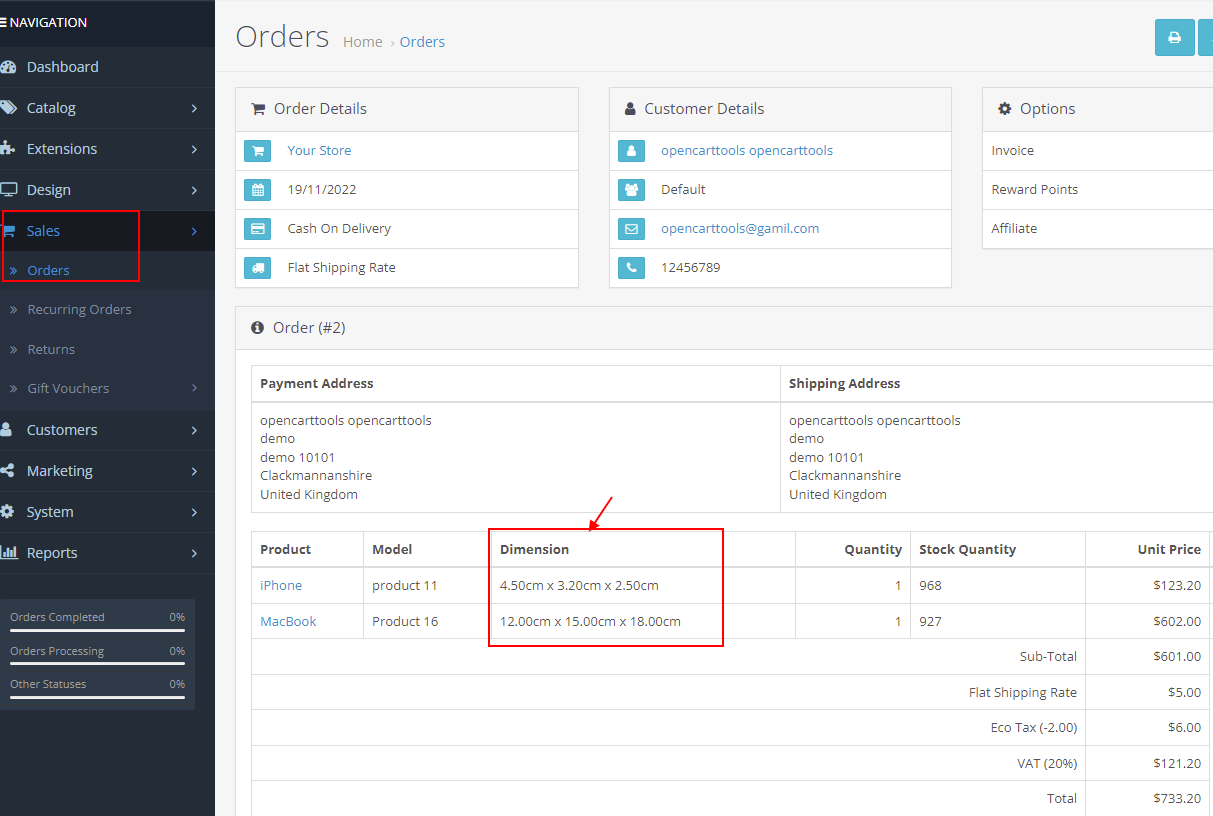1213x816 pixels.
Task: Click the customer profile icon in Customer Details
Action: [631, 150]
